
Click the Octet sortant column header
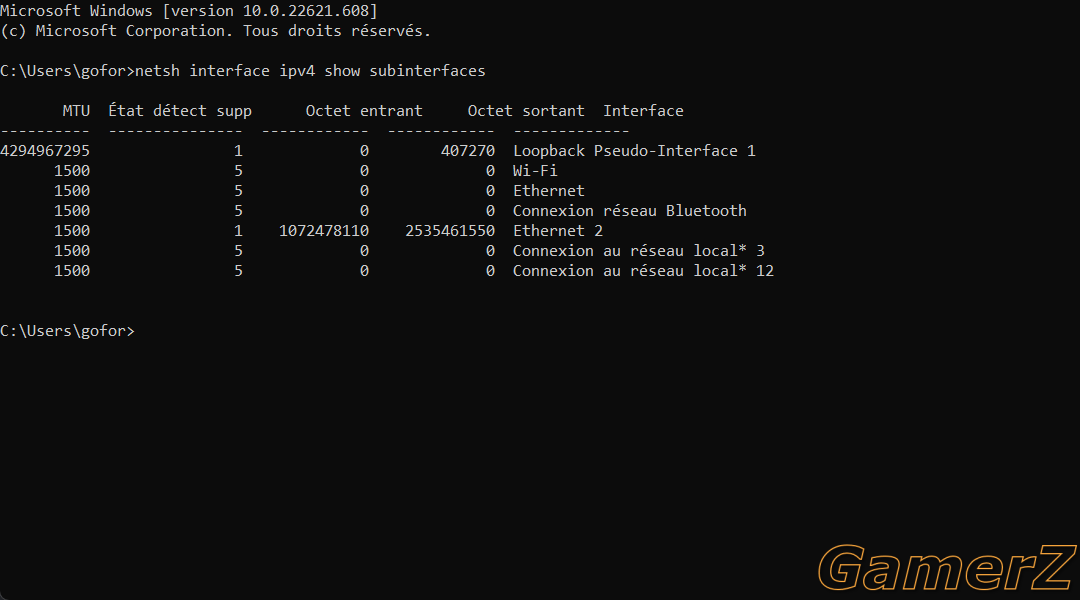point(526,111)
